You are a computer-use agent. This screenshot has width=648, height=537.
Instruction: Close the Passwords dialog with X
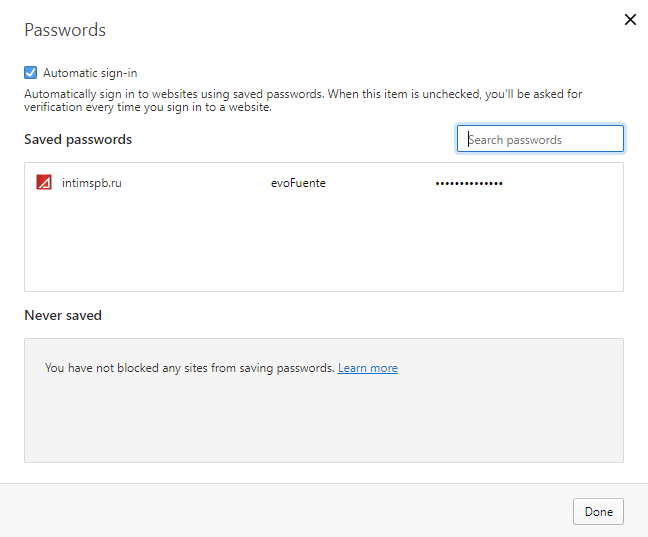[630, 20]
